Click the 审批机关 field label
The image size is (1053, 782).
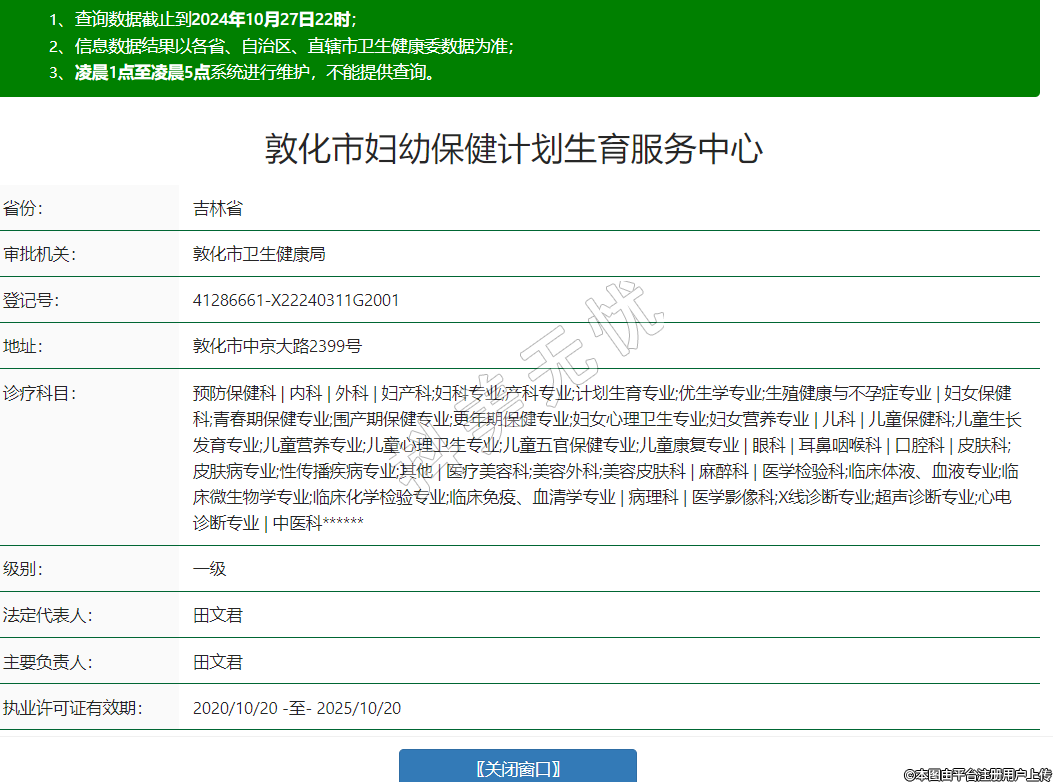(40, 254)
